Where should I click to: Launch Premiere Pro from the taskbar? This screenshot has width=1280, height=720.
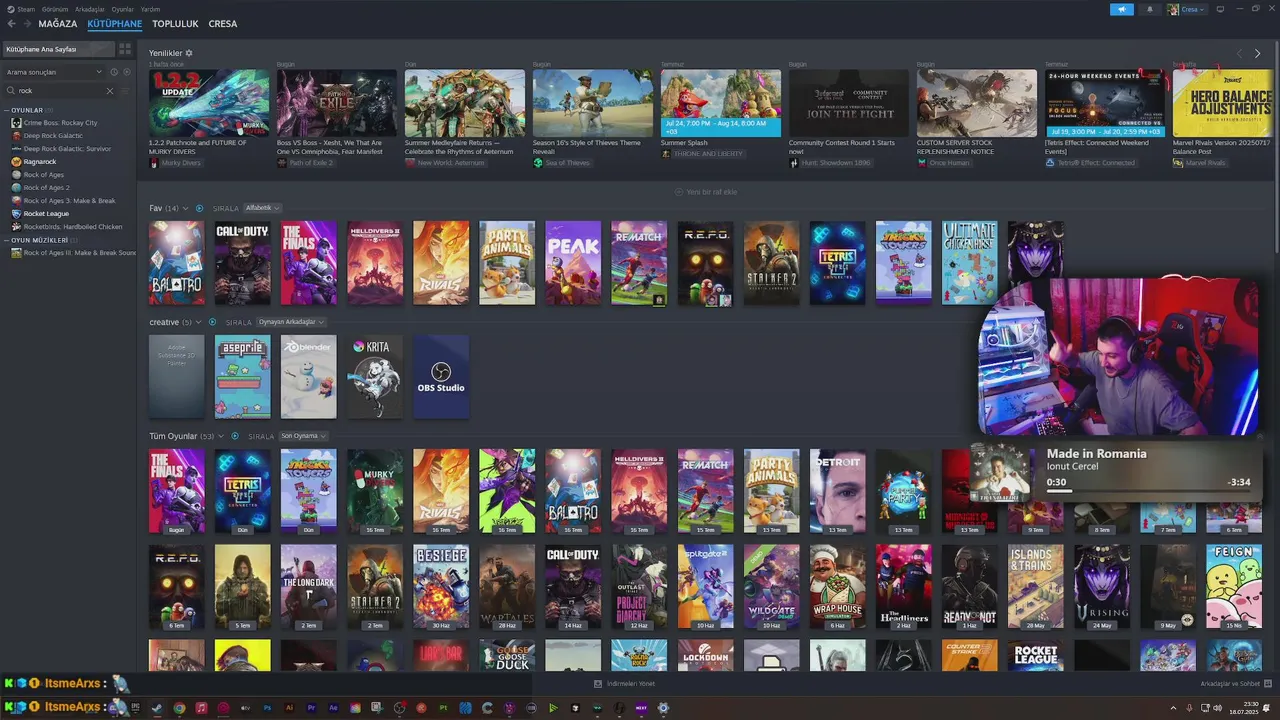(311, 708)
